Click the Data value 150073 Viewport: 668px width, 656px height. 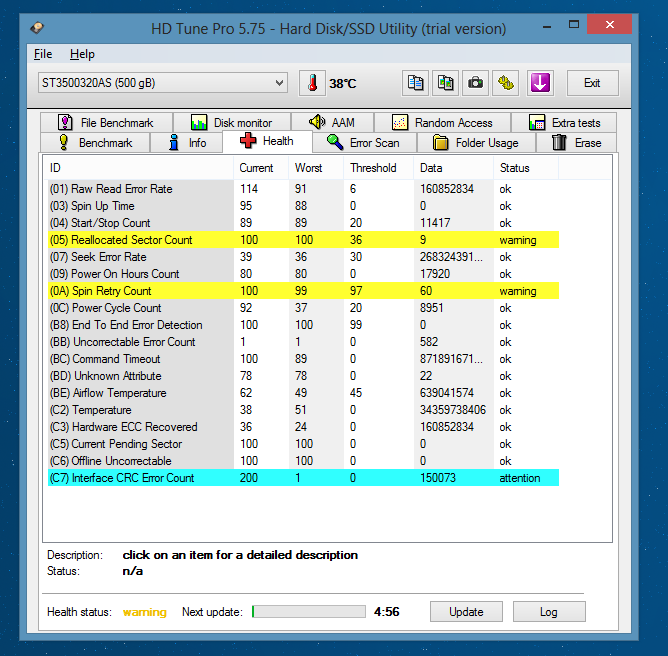click(438, 478)
